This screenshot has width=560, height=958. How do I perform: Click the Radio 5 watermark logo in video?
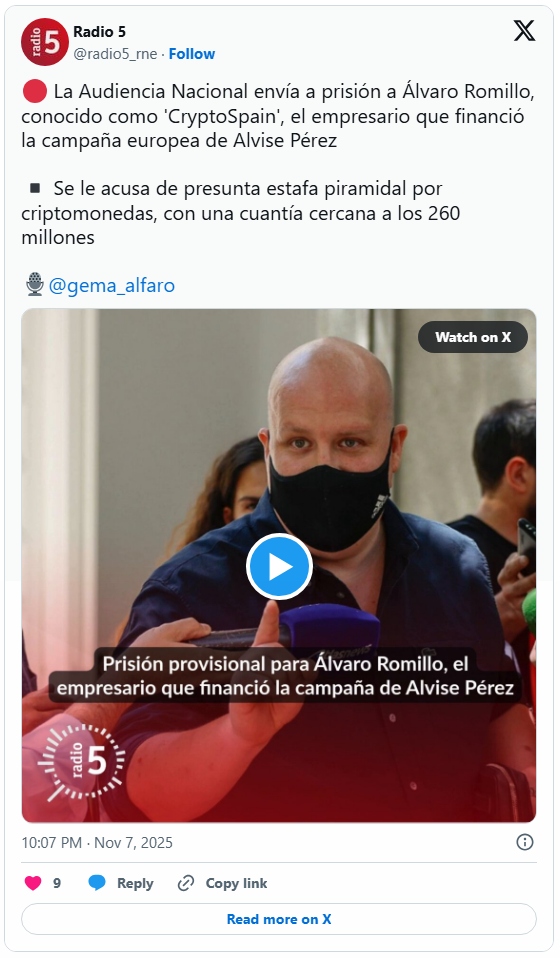[x=81, y=762]
